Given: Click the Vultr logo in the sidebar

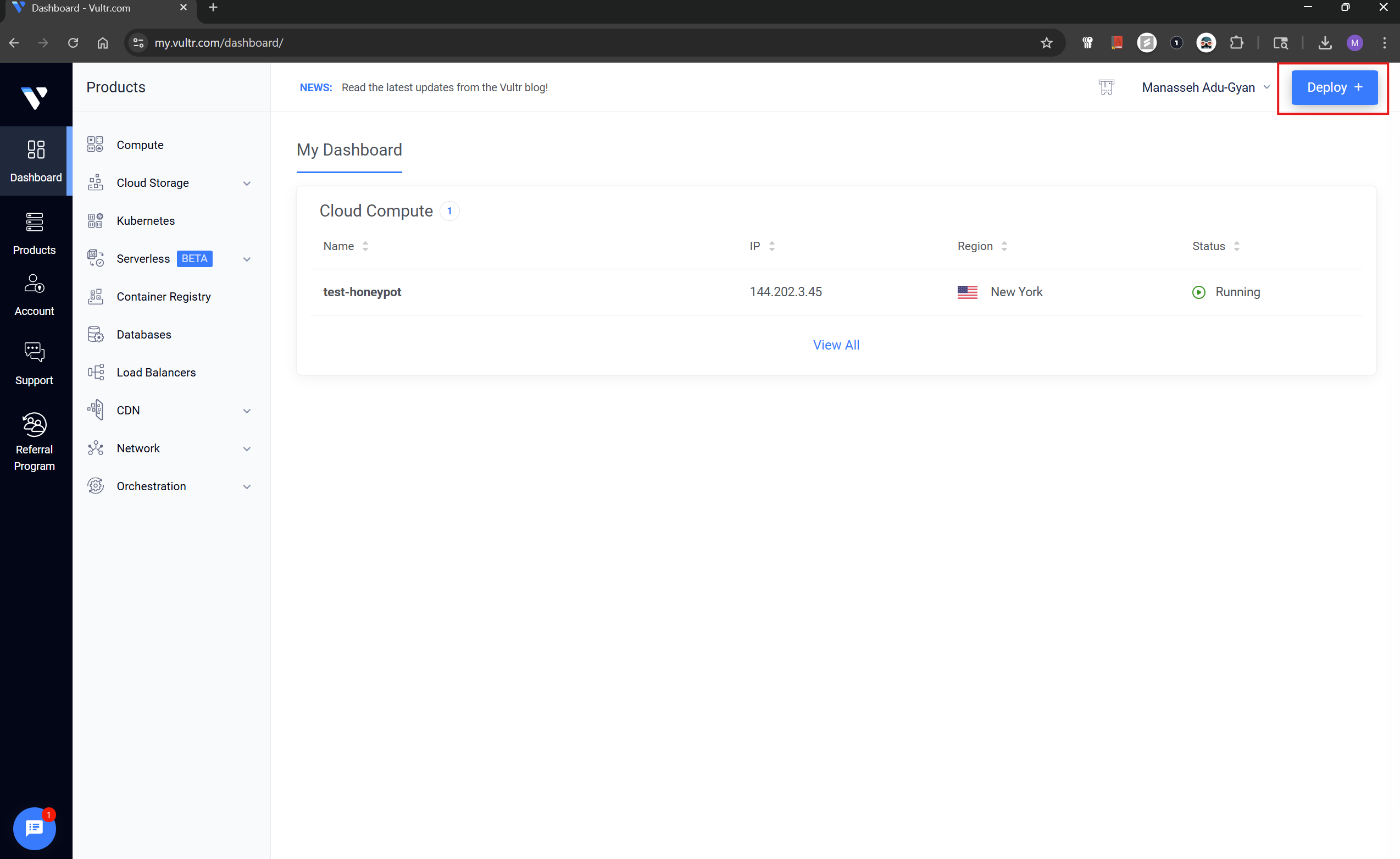Looking at the screenshot, I should pyautogui.click(x=34, y=97).
